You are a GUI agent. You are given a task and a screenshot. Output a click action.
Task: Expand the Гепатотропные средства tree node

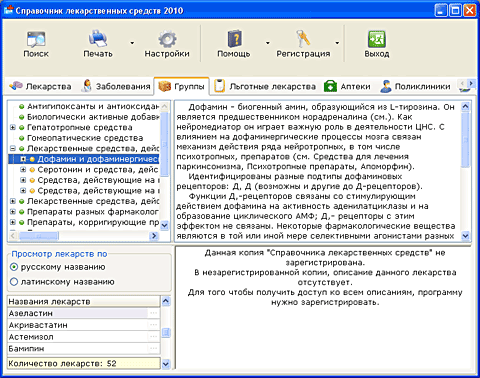coord(13,127)
